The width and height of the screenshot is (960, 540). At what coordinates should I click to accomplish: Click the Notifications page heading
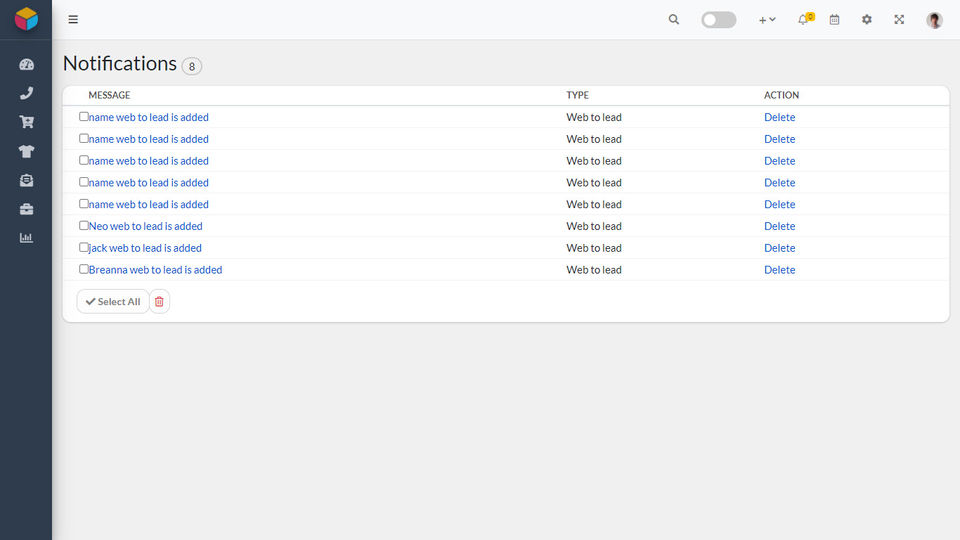[x=120, y=63]
